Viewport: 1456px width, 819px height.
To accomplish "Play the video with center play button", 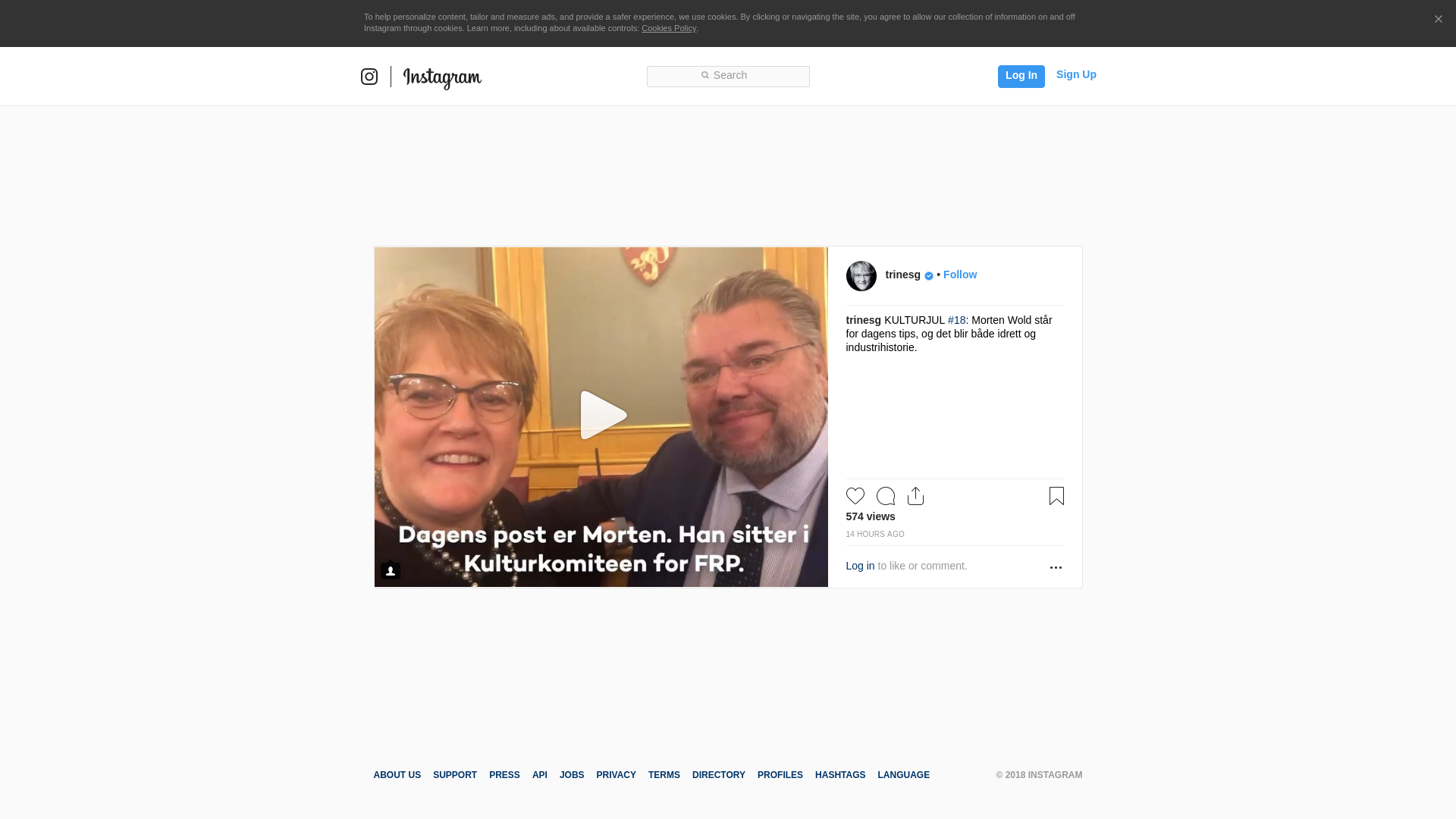I will 602,416.
